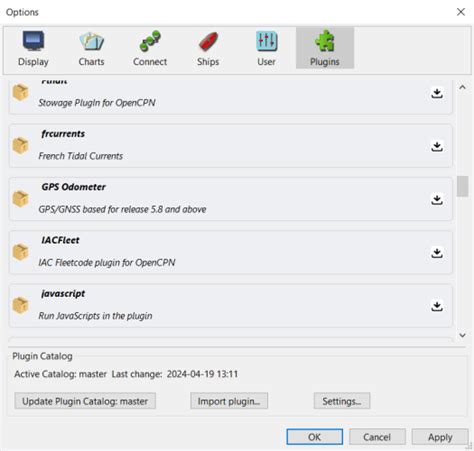The height and width of the screenshot is (451, 474).
Task: Select the Plugins tab
Action: [325, 48]
